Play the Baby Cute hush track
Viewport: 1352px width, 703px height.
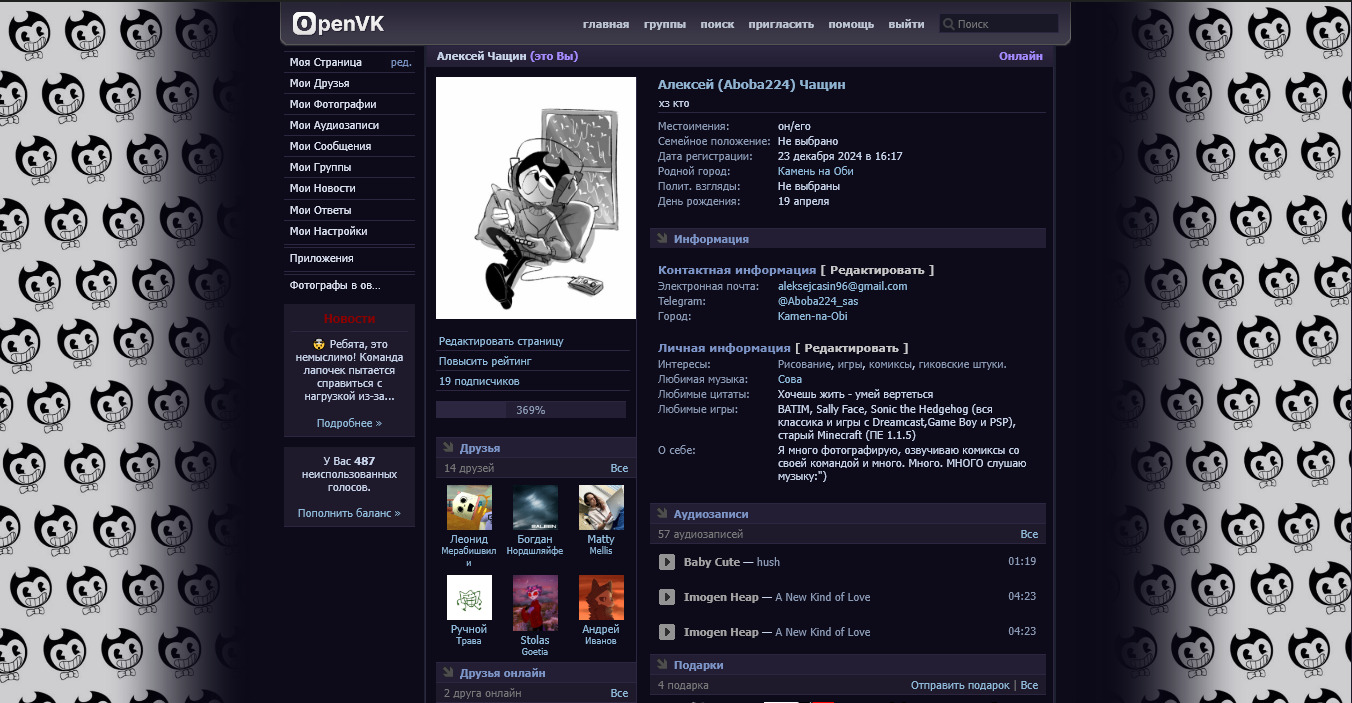(x=667, y=562)
